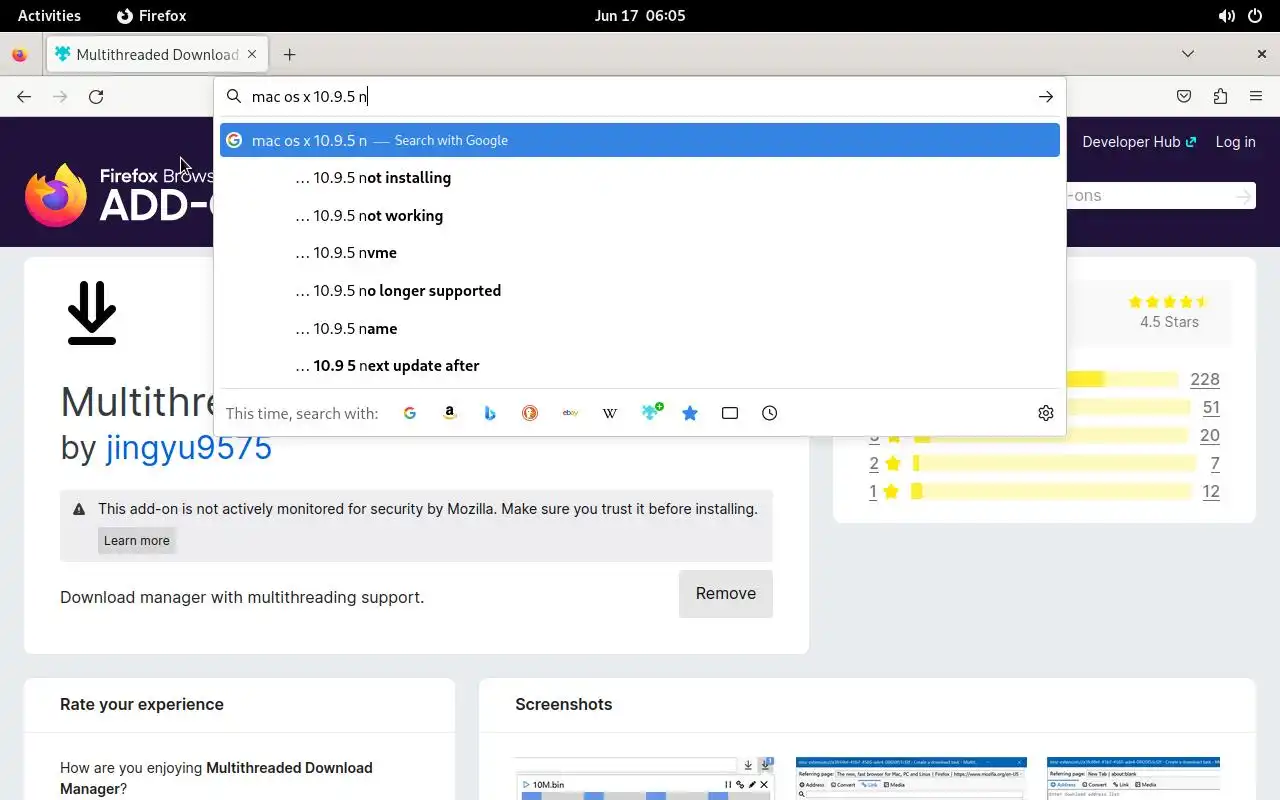Click the Learn more button
The image size is (1280, 800).
(137, 541)
